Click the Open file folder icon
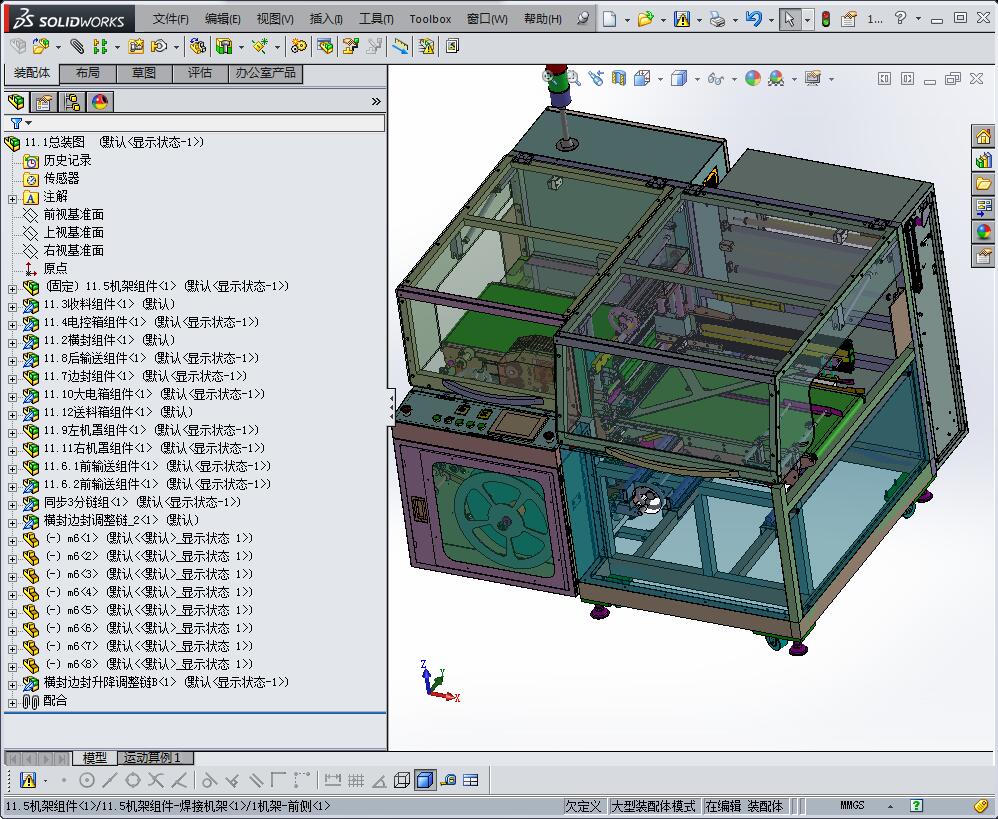The image size is (998, 819). pyautogui.click(x=645, y=18)
